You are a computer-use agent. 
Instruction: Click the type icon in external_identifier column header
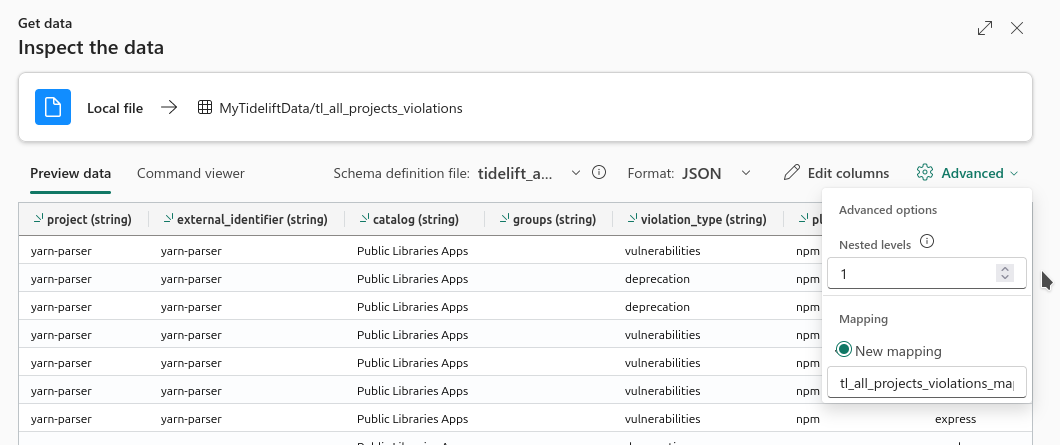[168, 218]
